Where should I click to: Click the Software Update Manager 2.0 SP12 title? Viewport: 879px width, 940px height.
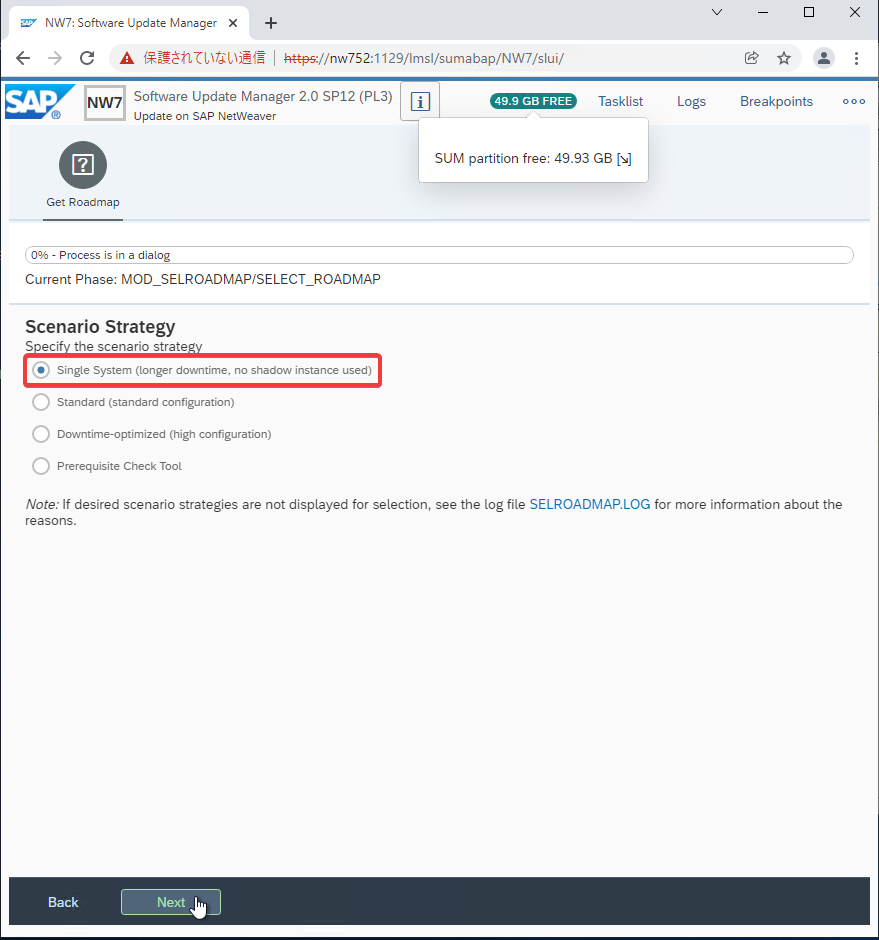[263, 97]
